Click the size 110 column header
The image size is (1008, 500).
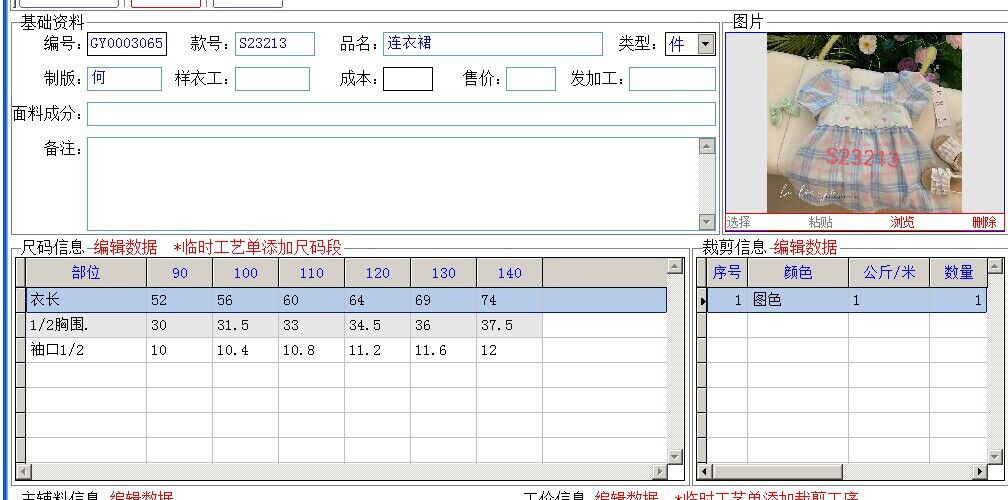tap(312, 272)
